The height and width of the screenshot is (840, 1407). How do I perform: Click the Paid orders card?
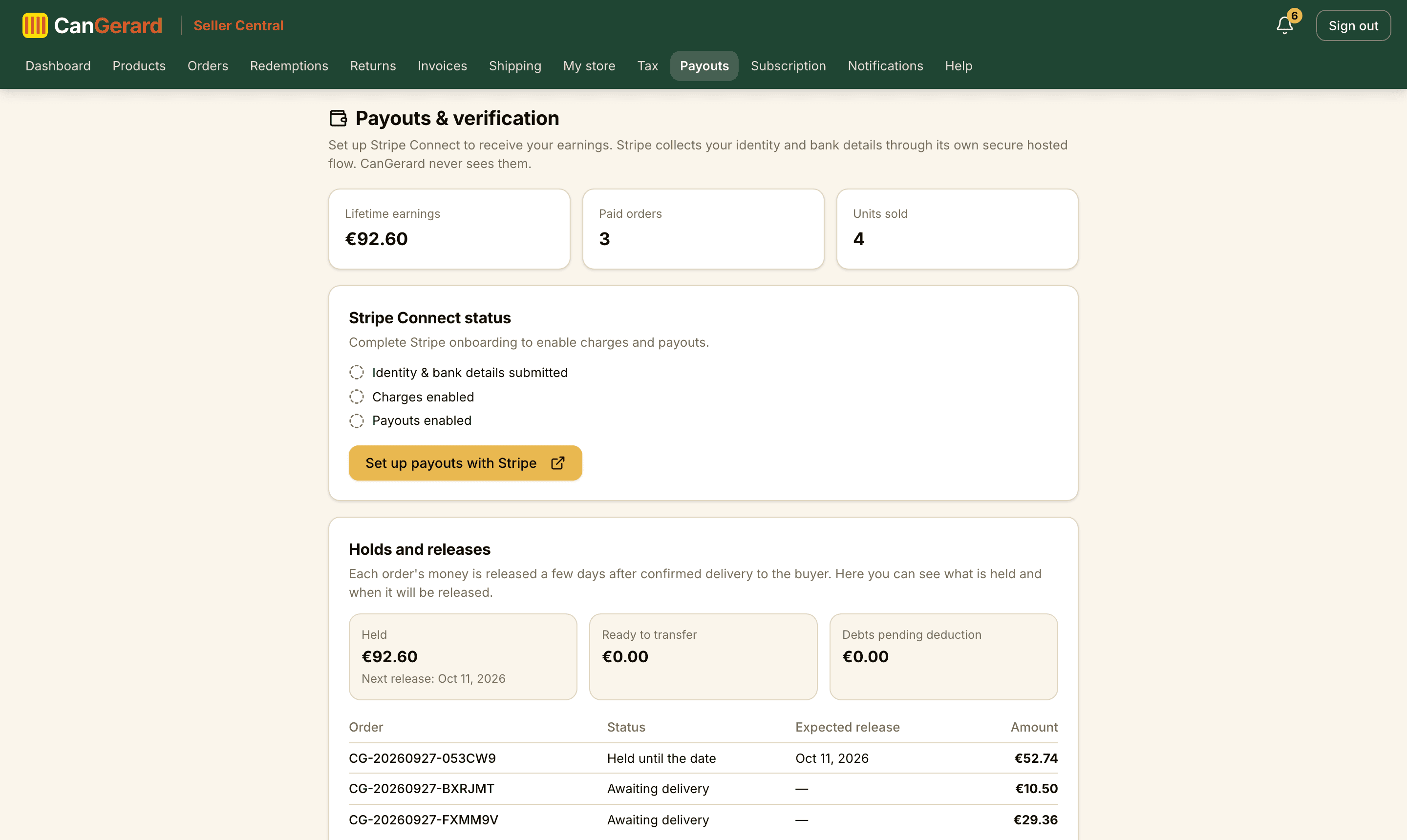pyautogui.click(x=703, y=229)
